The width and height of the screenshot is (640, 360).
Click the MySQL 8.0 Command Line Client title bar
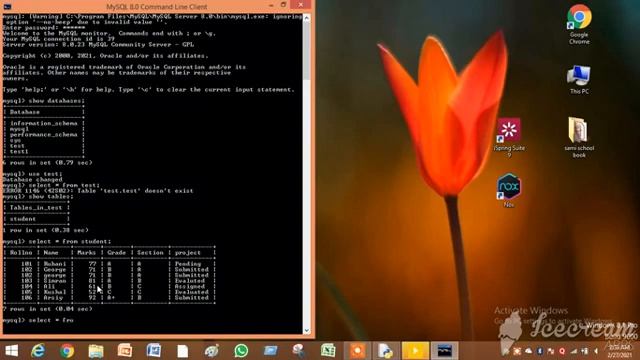pos(156,7)
